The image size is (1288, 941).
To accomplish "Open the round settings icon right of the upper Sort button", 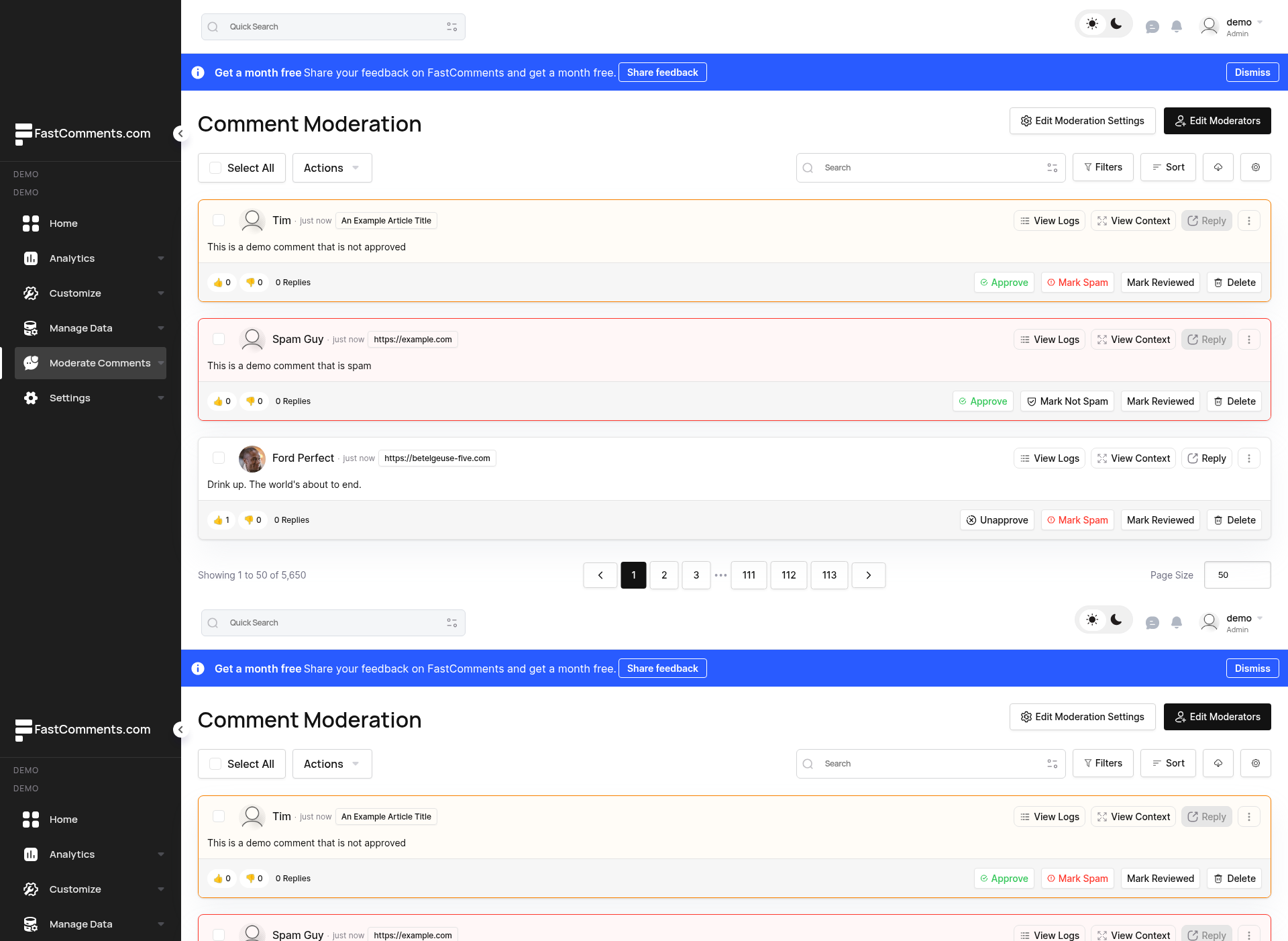I will coord(1256,167).
